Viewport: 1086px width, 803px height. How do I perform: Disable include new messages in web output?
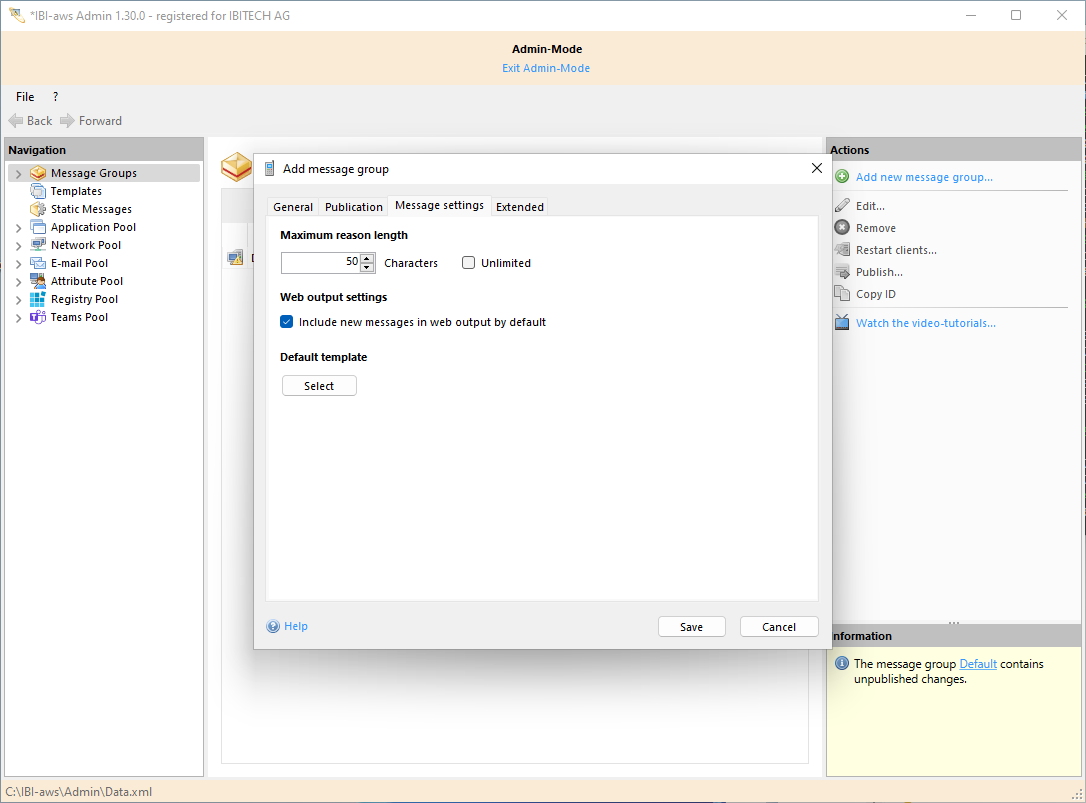(287, 322)
